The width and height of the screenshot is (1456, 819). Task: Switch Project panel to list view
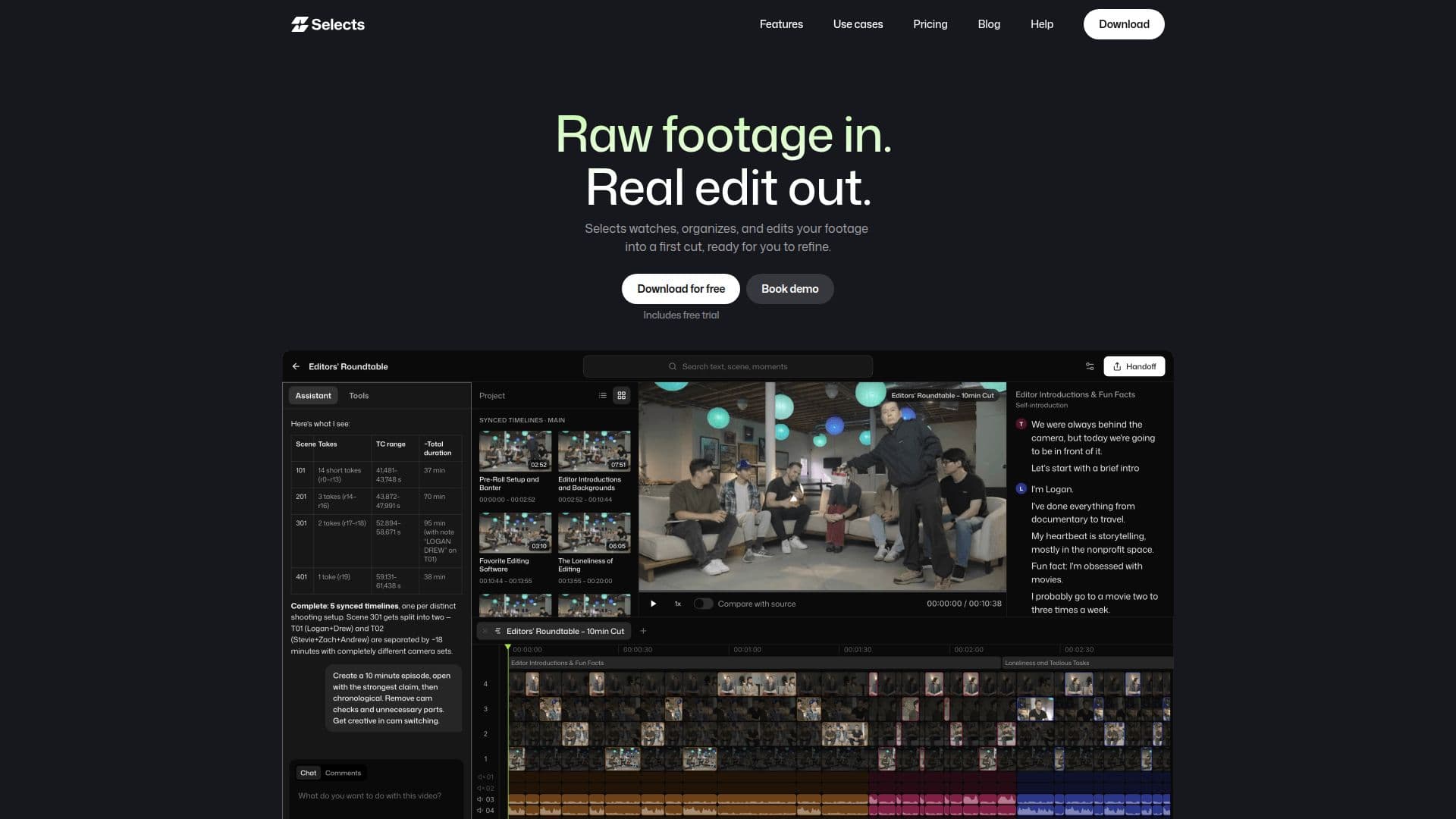[602, 396]
